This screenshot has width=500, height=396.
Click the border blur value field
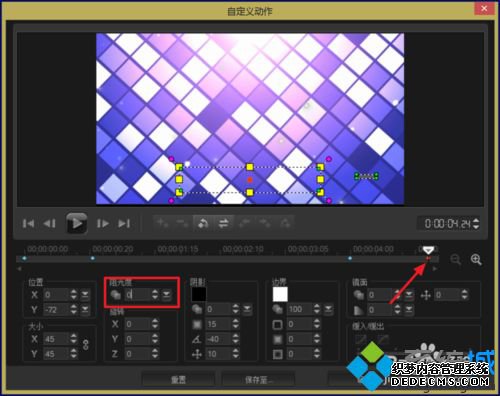click(x=300, y=339)
